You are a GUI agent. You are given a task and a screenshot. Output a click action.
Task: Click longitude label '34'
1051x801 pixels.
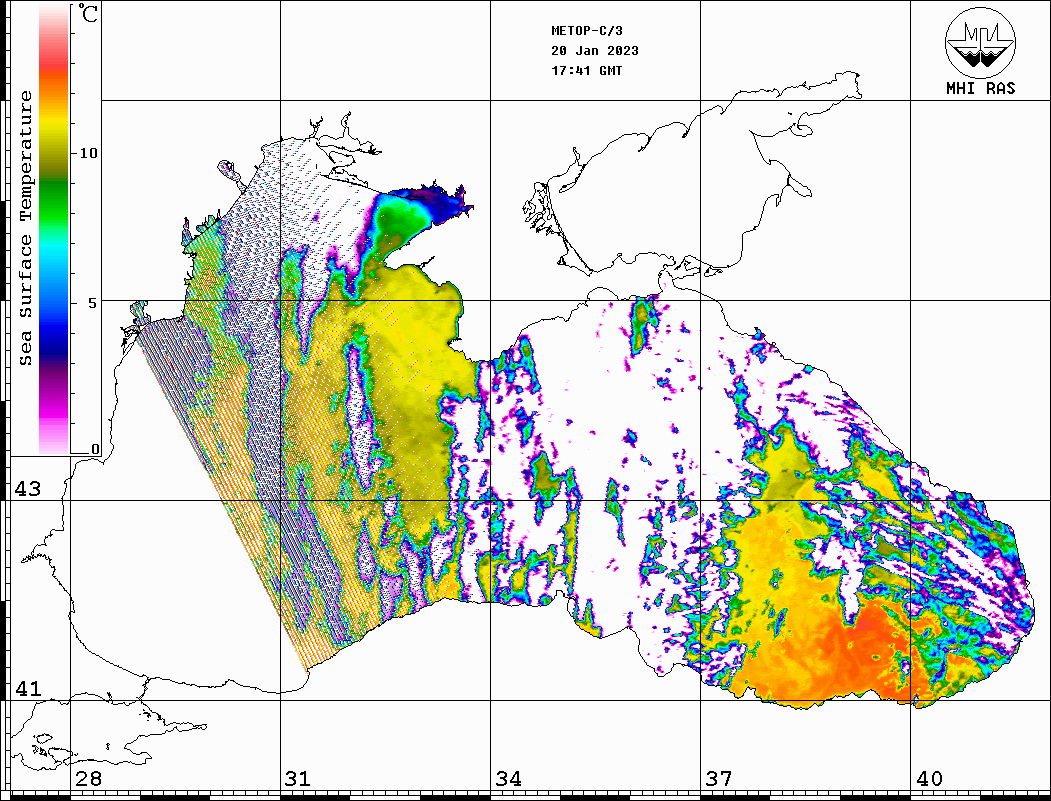click(x=508, y=779)
